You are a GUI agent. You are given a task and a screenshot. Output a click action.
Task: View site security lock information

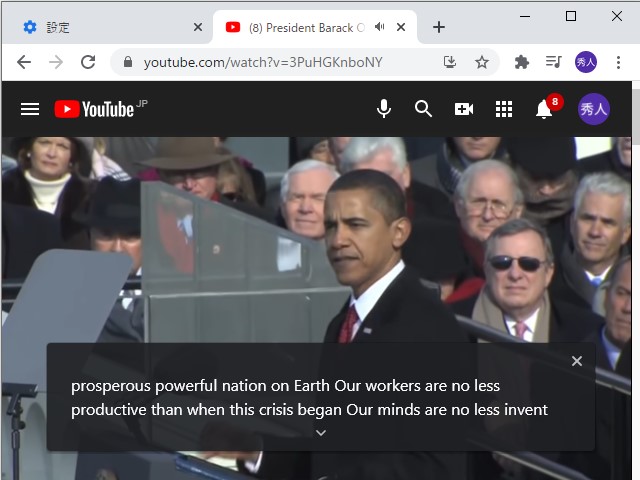pos(128,62)
